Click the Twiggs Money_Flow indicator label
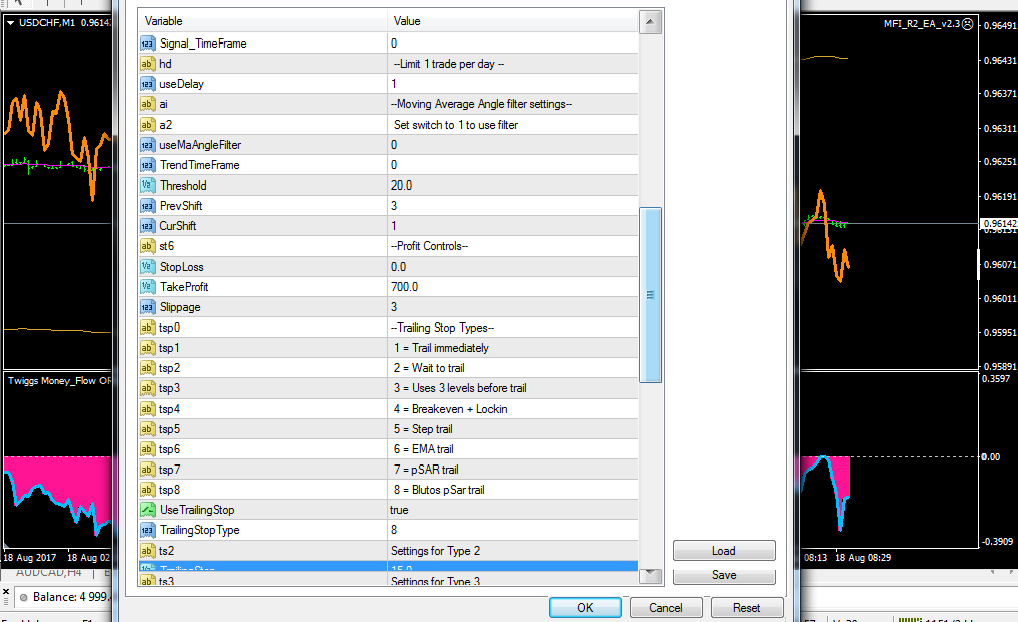Image resolution: width=1018 pixels, height=622 pixels. click(x=59, y=380)
